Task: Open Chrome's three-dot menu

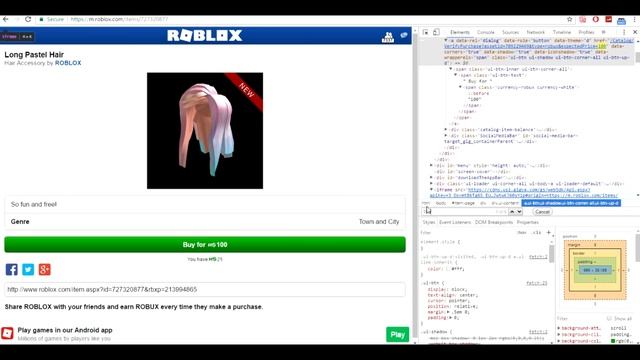Action: pyautogui.click(x=635, y=19)
